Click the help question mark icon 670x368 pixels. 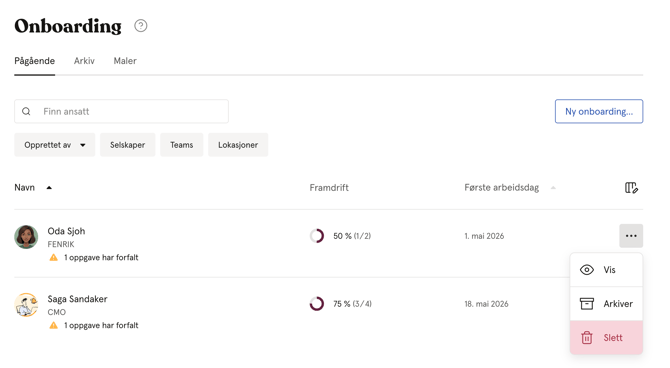[141, 26]
